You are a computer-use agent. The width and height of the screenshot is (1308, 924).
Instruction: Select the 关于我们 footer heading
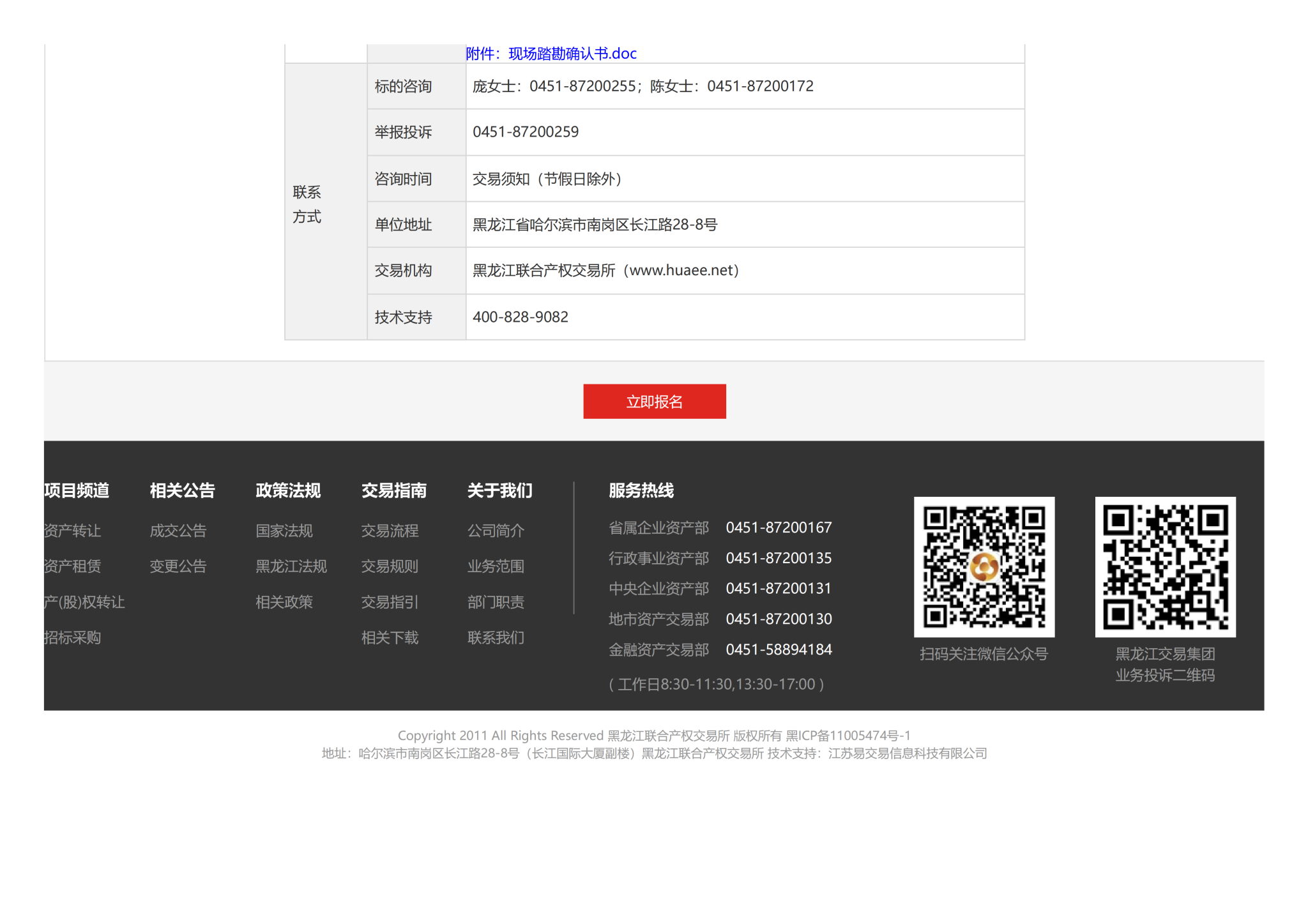point(500,490)
